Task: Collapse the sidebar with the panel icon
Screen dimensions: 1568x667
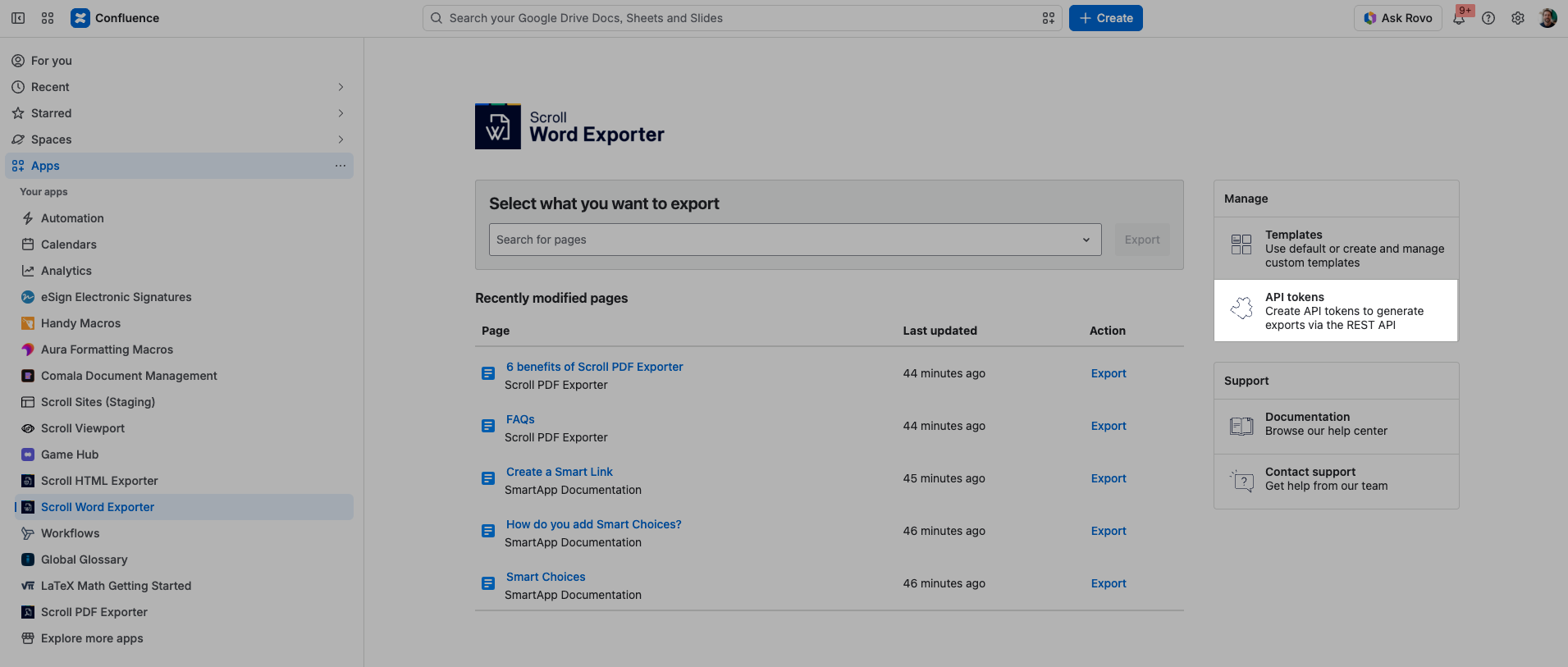Action: pyautogui.click(x=18, y=18)
